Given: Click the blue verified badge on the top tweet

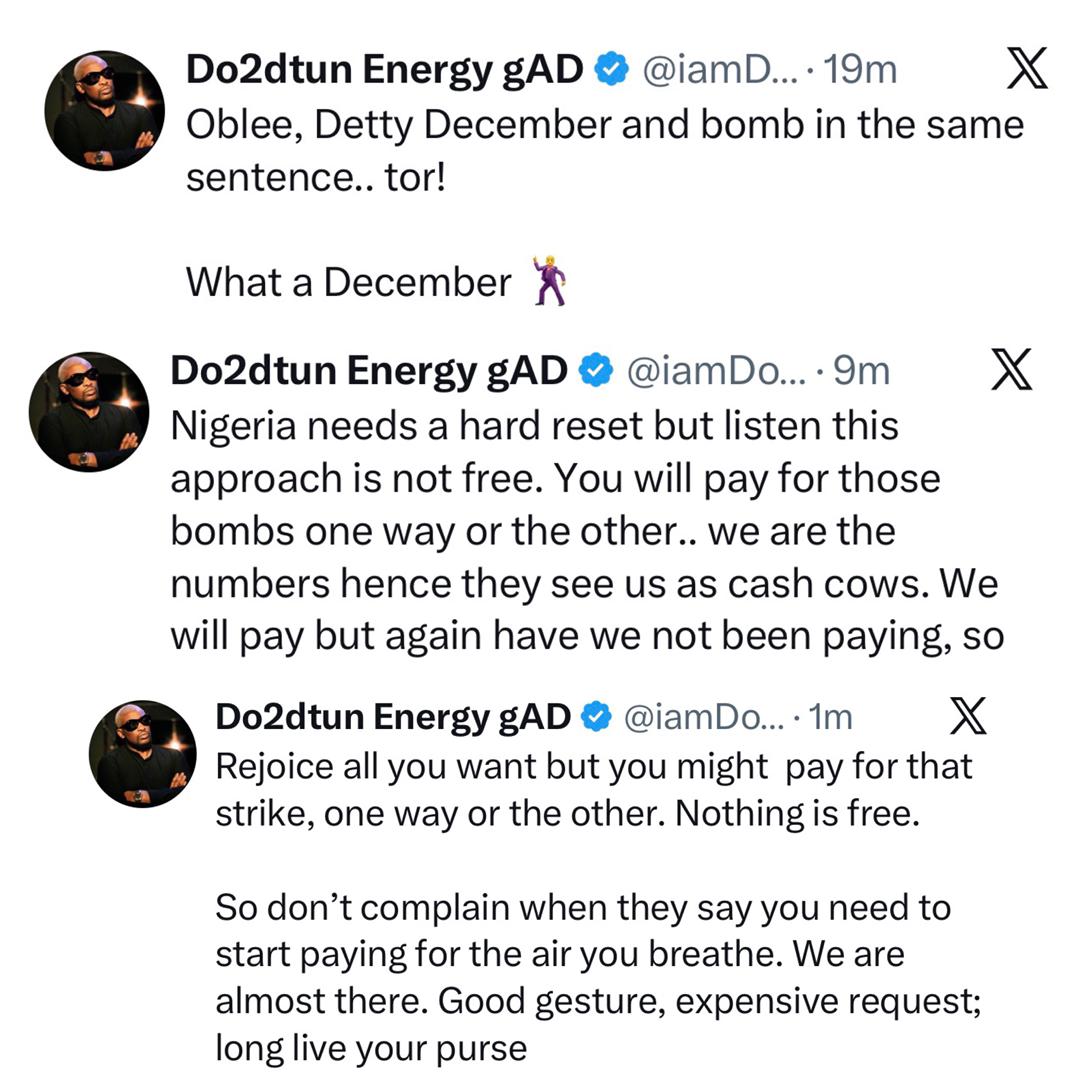Looking at the screenshot, I should 609,68.
